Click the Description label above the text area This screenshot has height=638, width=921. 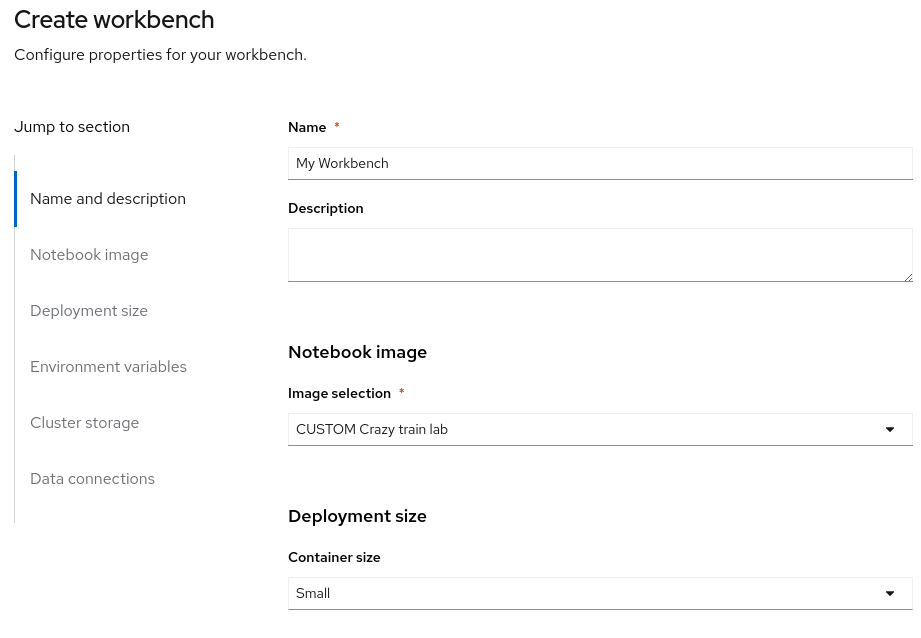click(325, 208)
